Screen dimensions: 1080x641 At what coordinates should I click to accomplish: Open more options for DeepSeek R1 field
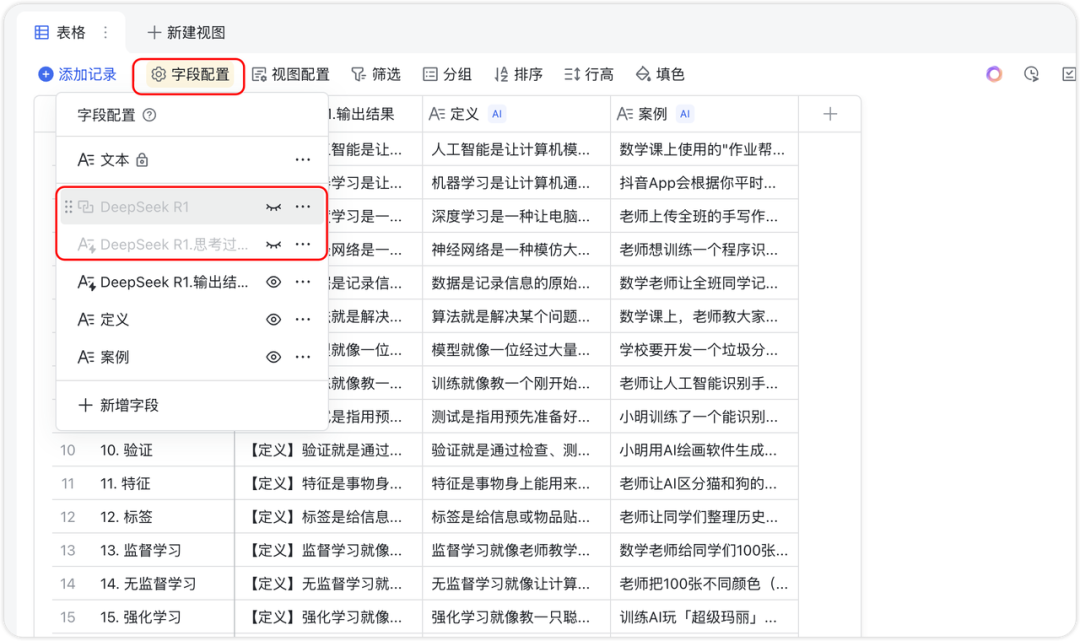pyautogui.click(x=302, y=207)
